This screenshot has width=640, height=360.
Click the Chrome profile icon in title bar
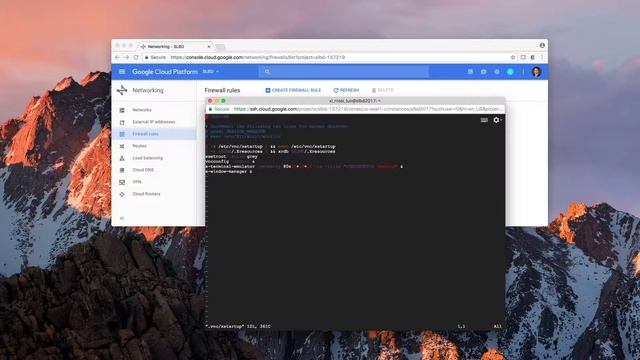point(542,45)
